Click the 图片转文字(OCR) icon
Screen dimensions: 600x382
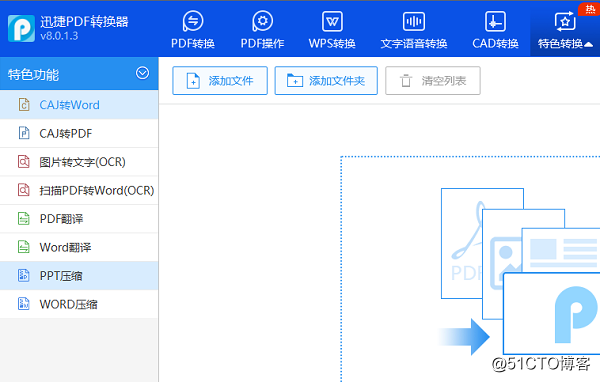coord(24,162)
